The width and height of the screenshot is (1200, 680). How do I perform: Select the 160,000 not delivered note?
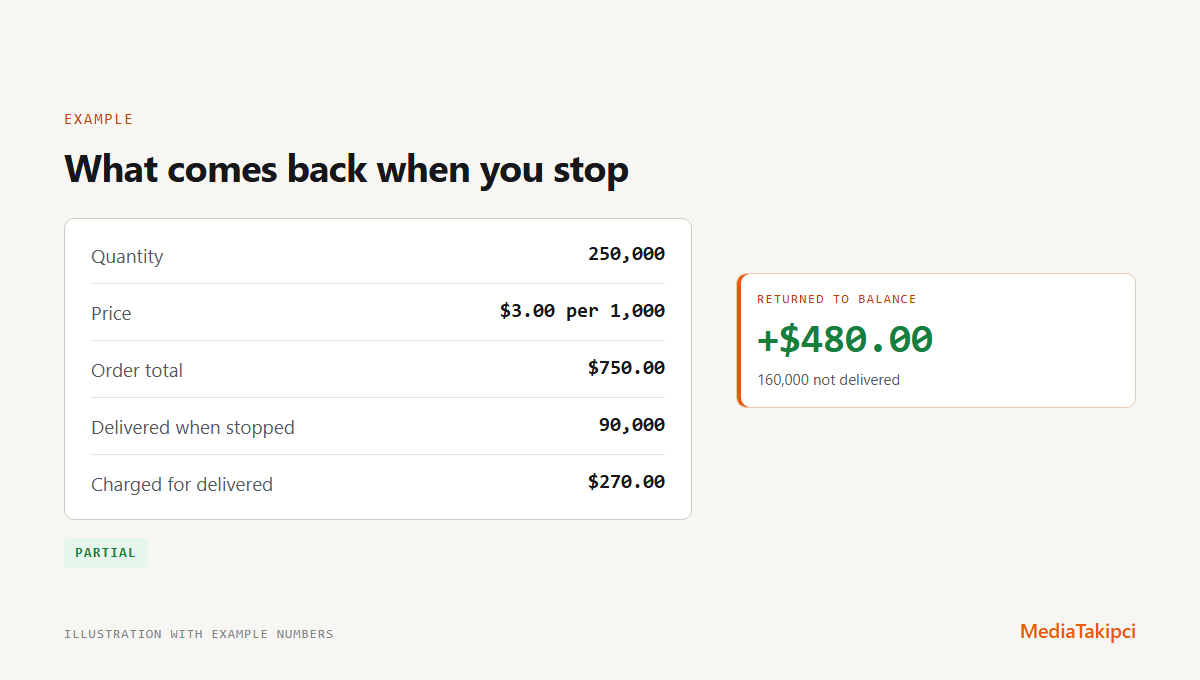click(x=828, y=380)
